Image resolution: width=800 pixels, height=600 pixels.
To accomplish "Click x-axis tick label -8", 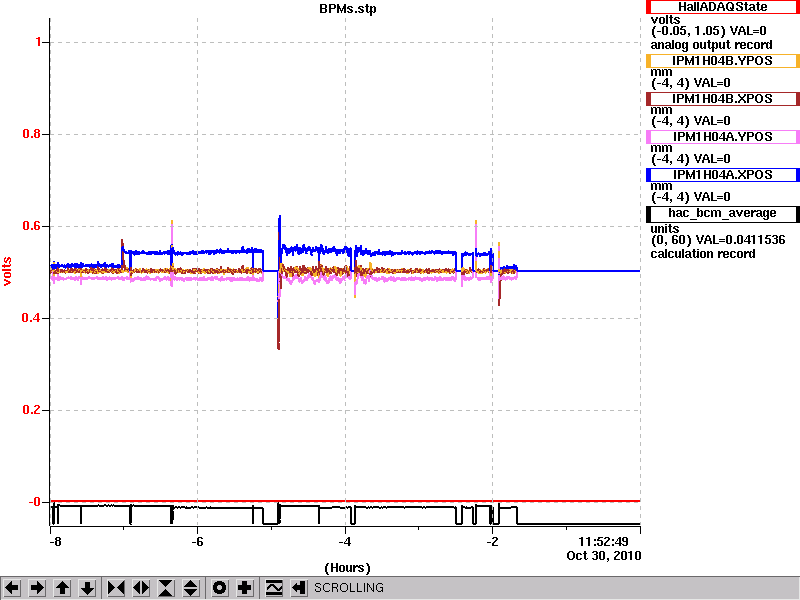I will pyautogui.click(x=55, y=541).
